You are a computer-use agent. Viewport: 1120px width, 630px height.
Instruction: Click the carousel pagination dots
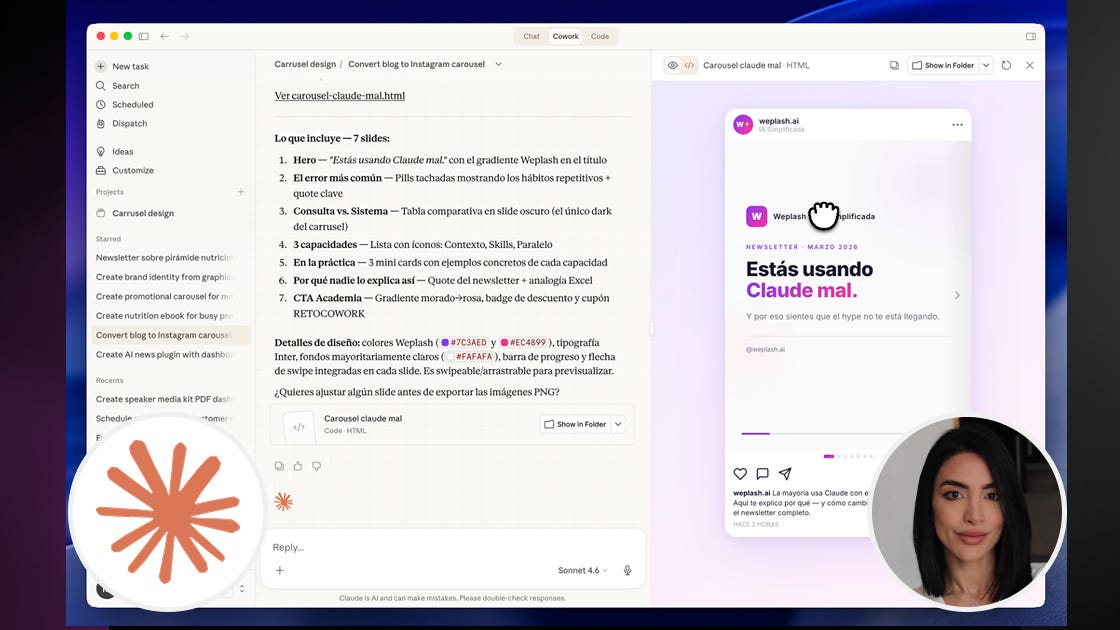coord(849,456)
